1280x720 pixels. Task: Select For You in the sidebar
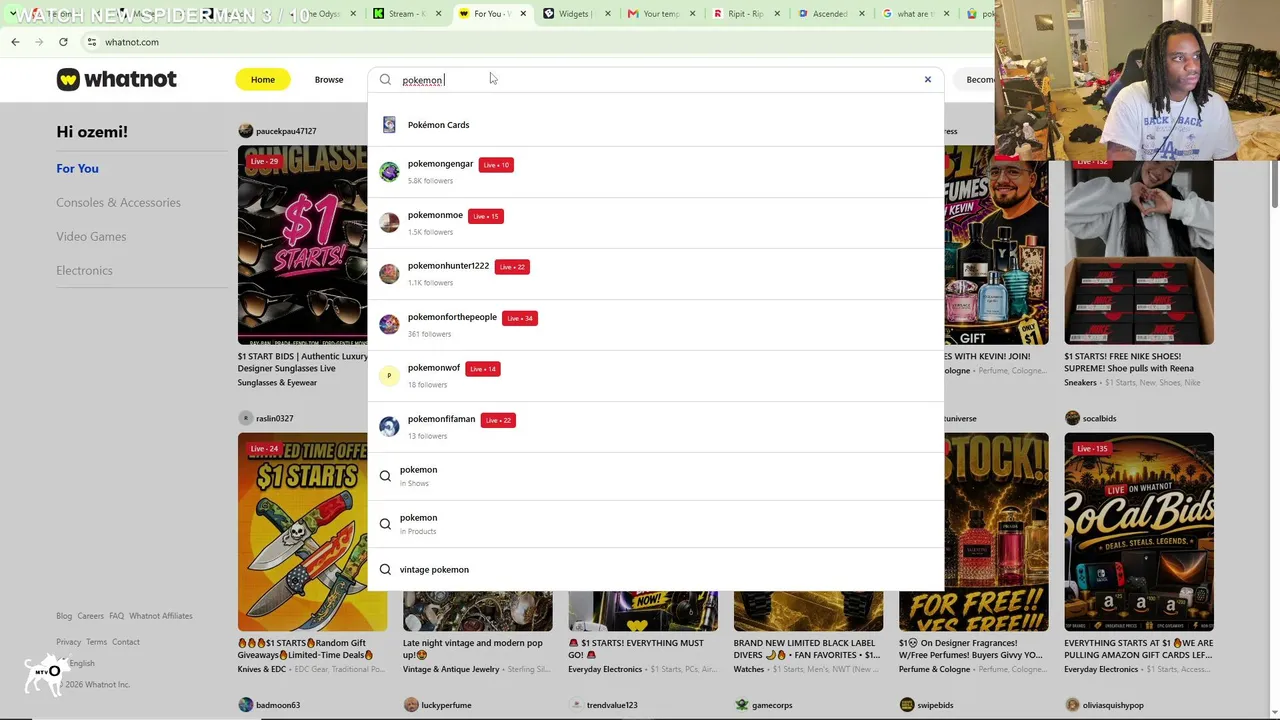[77, 168]
